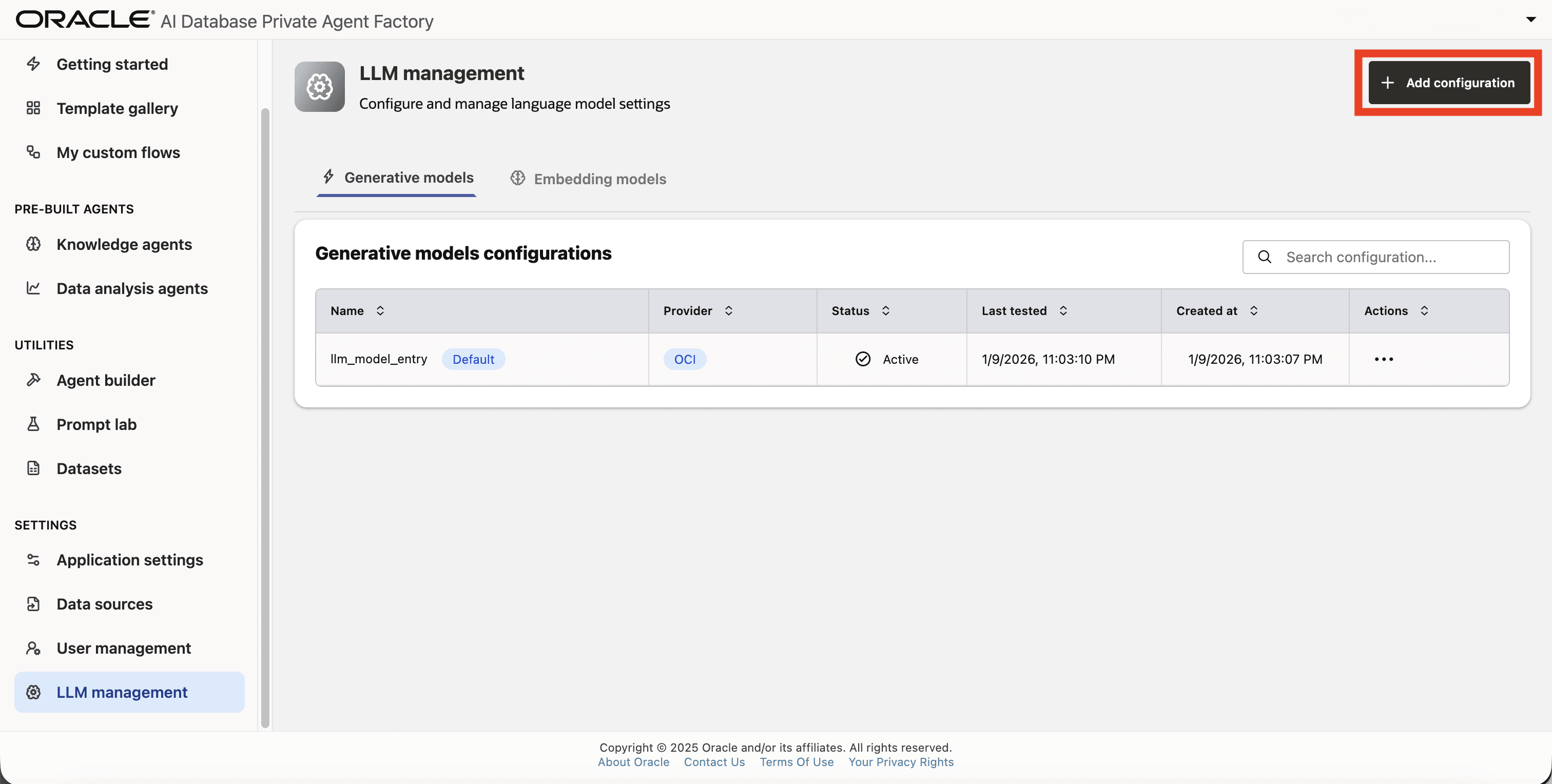Screen dimensions: 1552x784
Task: Open the Contact Us link
Action: [x=714, y=762]
